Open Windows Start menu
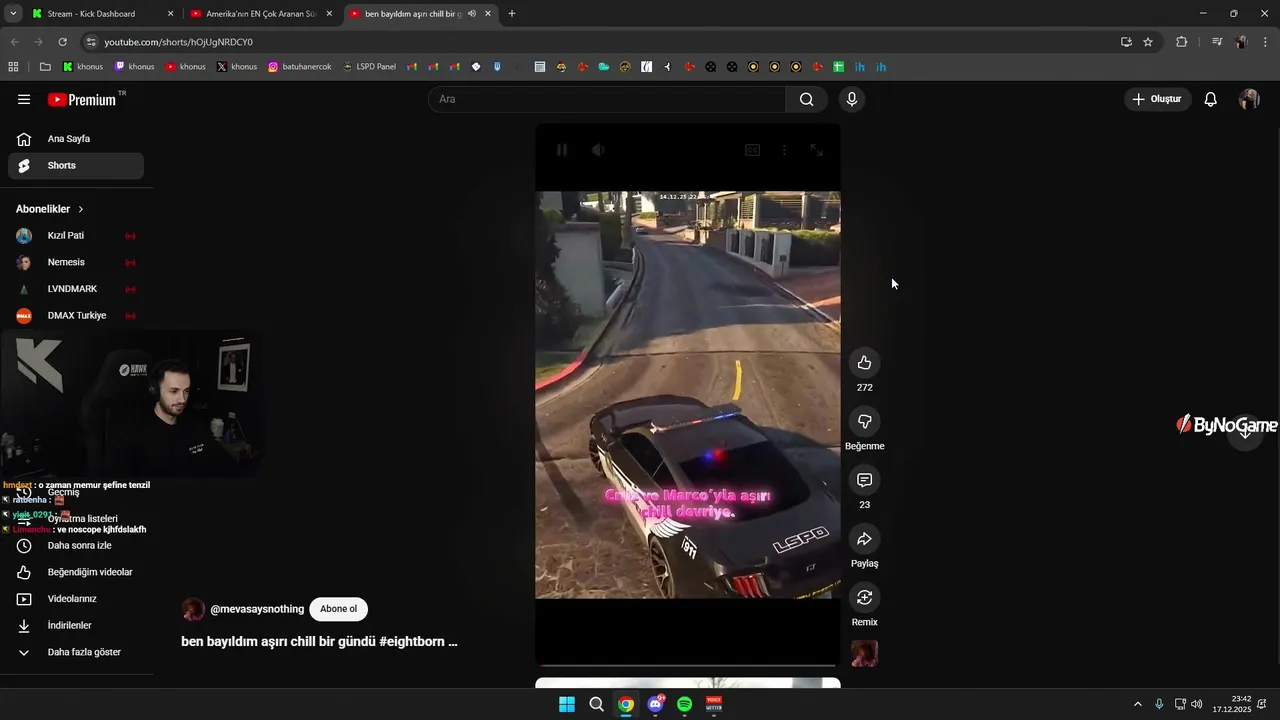 pos(567,704)
